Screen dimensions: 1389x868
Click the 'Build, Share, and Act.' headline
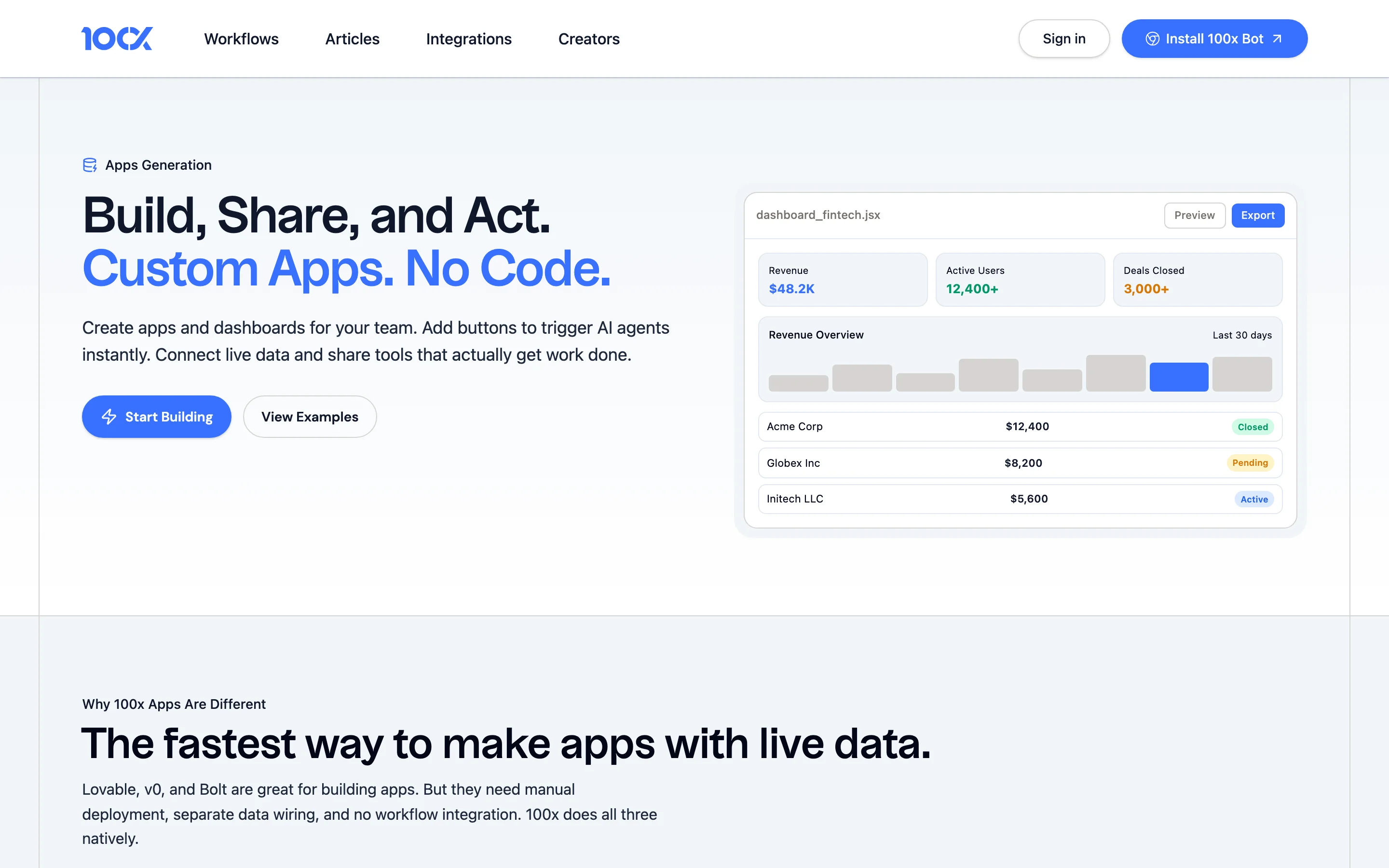(x=316, y=215)
